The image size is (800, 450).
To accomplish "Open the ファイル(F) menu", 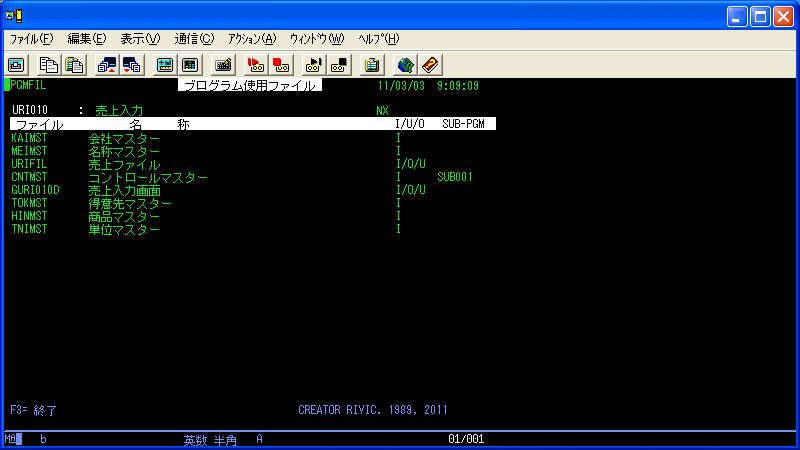I will pos(31,39).
